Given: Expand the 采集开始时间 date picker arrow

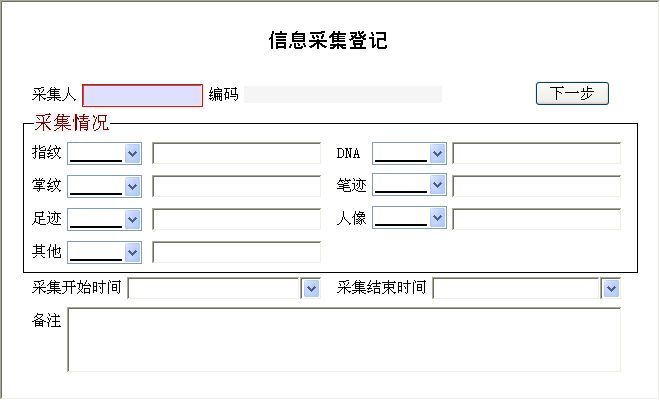Looking at the screenshot, I should click(311, 288).
